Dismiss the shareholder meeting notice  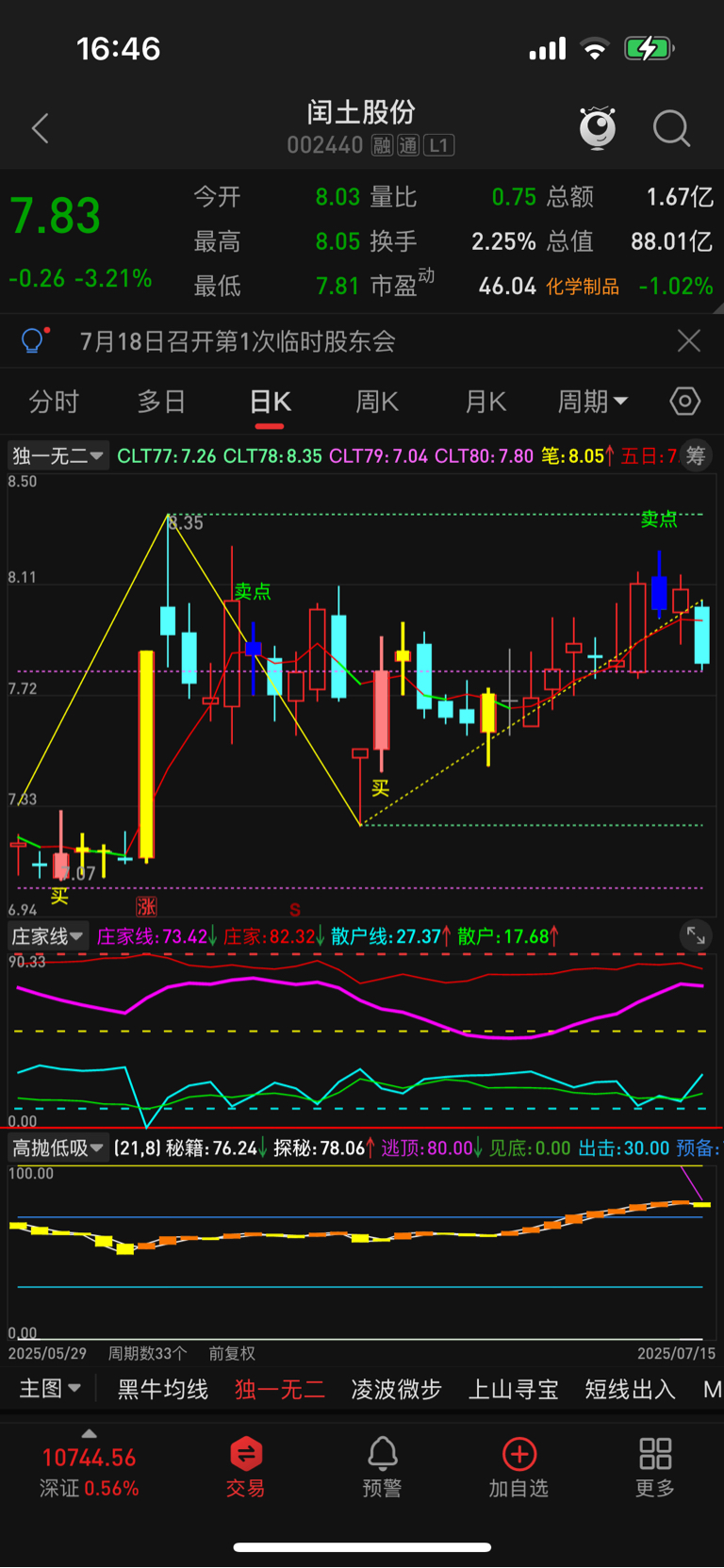[689, 340]
